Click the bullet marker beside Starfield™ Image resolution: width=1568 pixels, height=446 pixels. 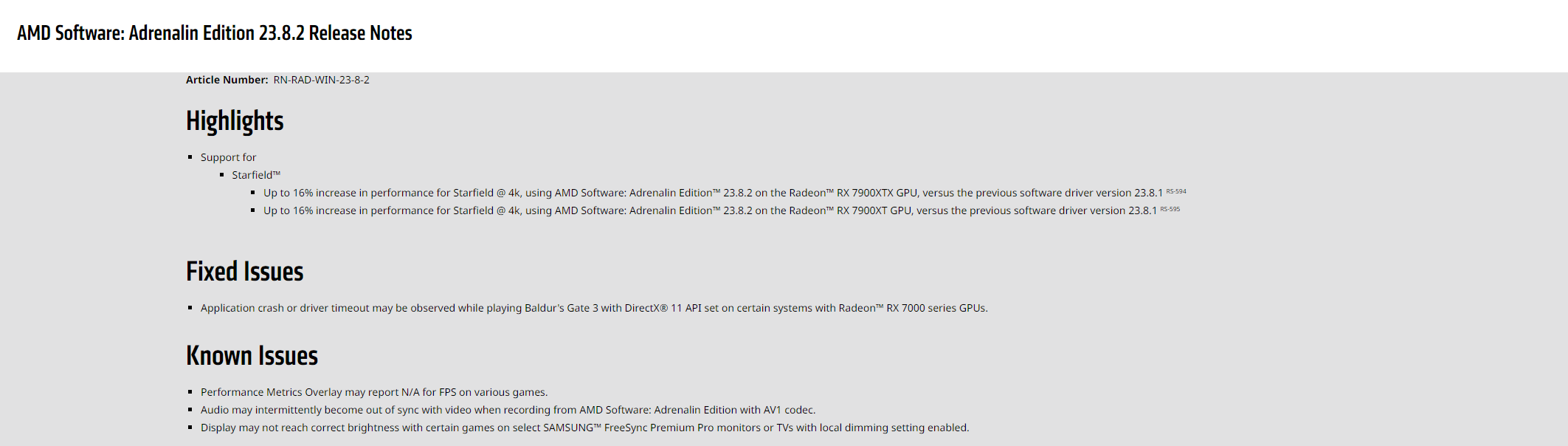(221, 175)
